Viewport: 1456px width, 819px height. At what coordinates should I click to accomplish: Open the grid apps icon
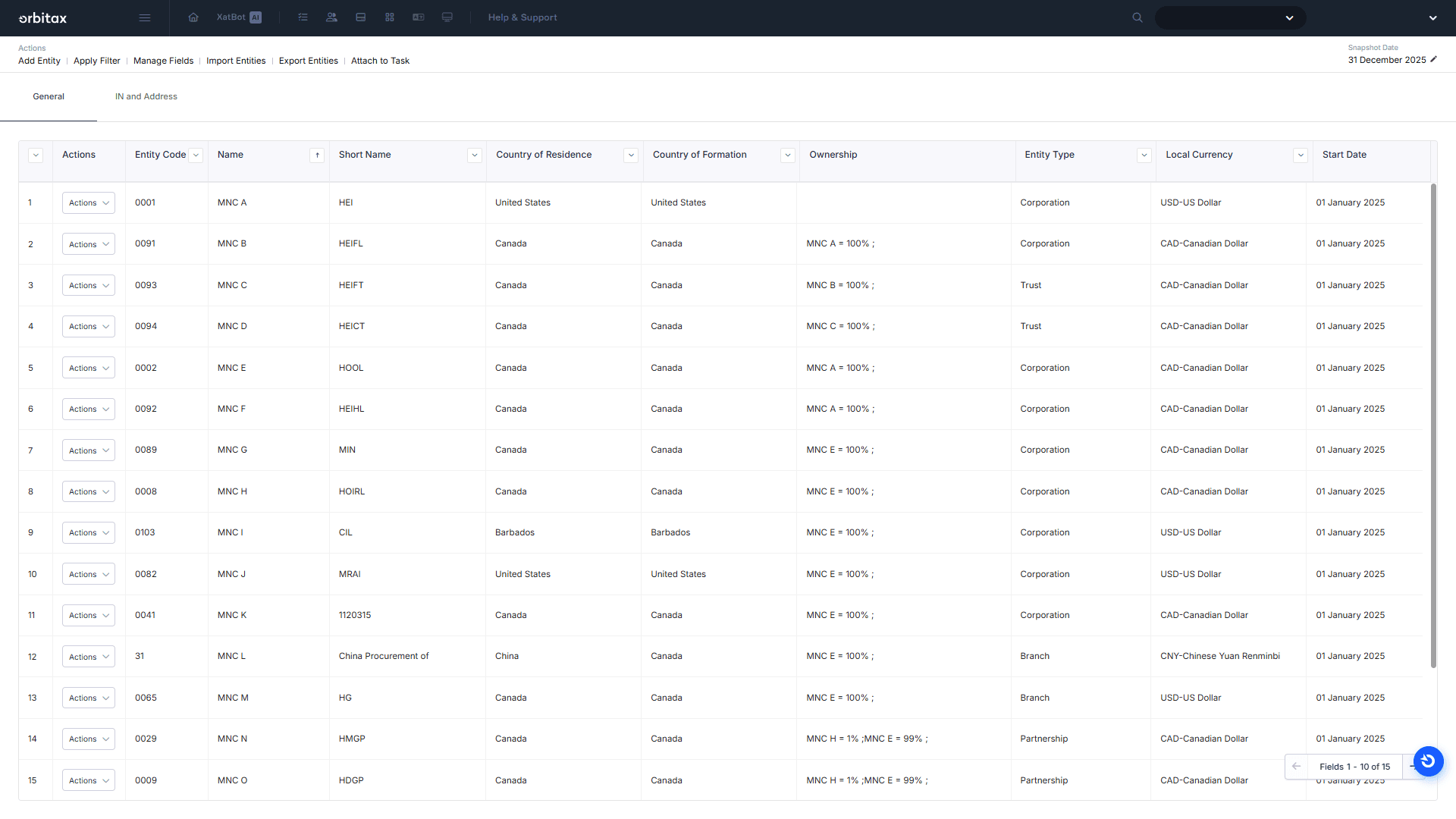tap(390, 17)
